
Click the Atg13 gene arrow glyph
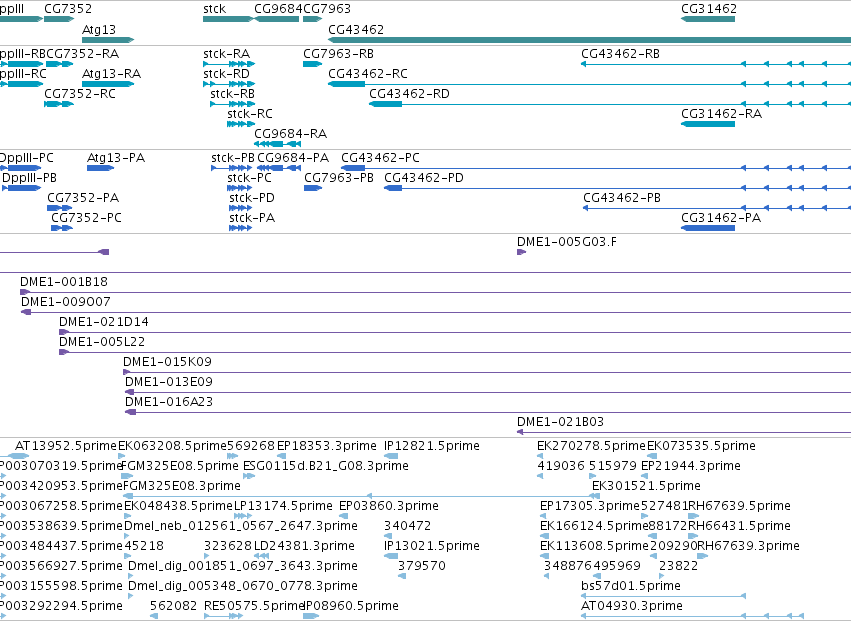pyautogui.click(x=108, y=40)
